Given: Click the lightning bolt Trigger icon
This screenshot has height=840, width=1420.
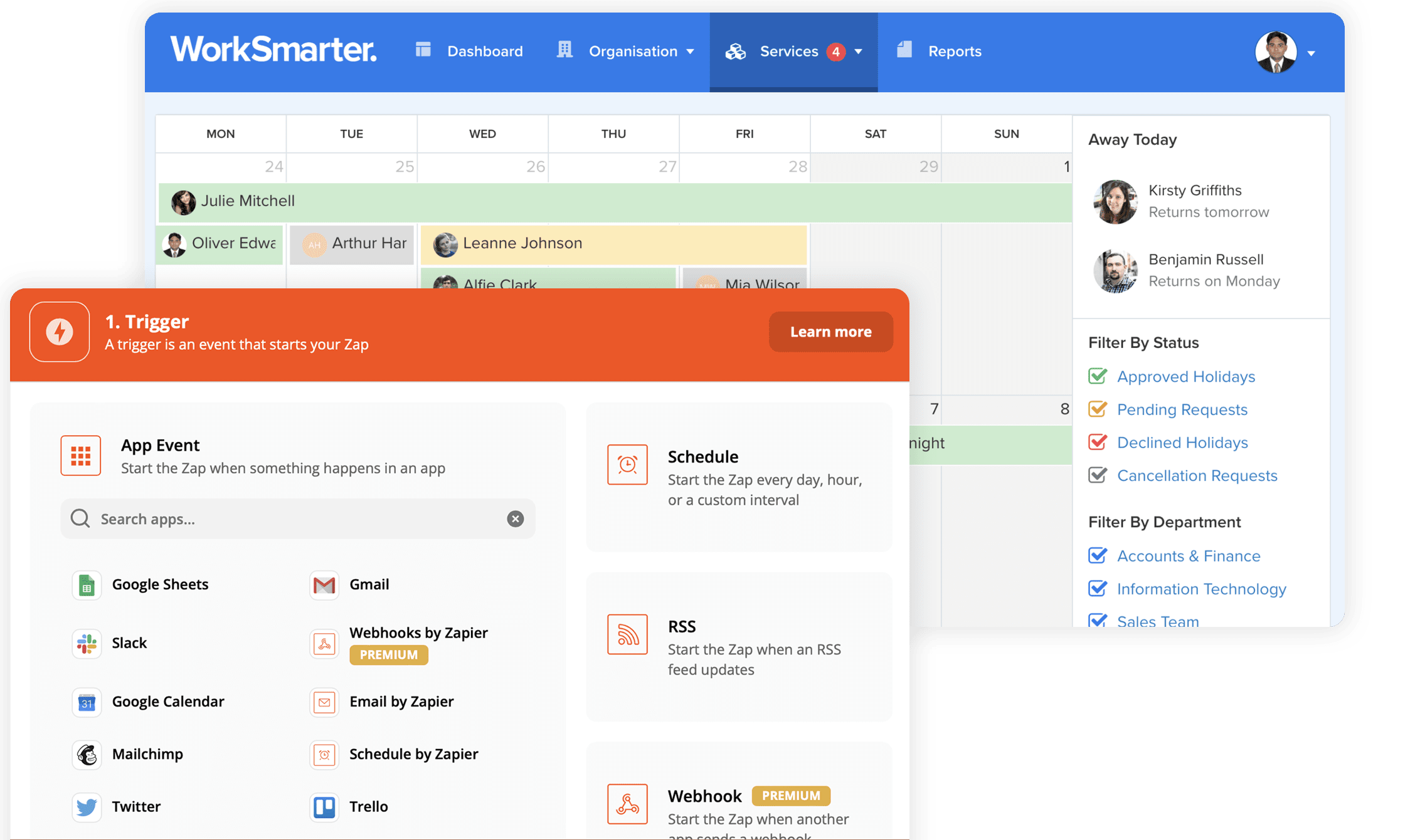Looking at the screenshot, I should (x=59, y=332).
